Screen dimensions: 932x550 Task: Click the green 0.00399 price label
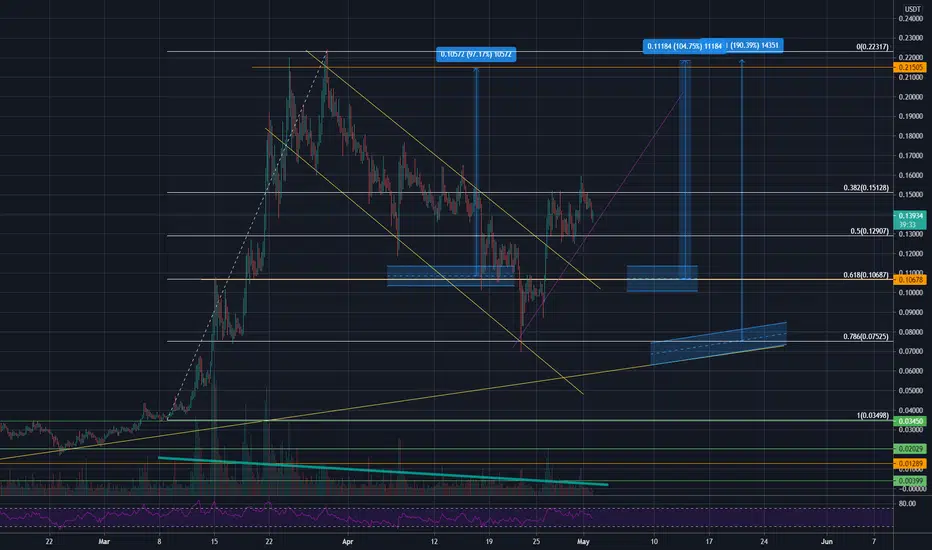(910, 480)
